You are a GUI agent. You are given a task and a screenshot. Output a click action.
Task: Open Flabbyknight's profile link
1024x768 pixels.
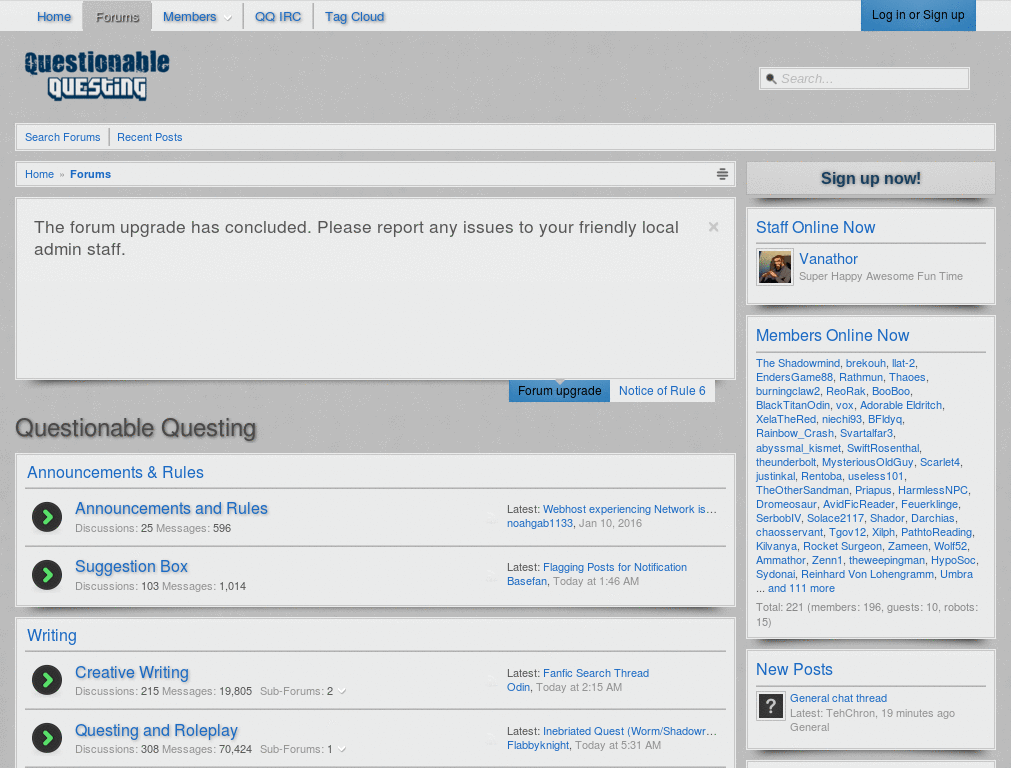point(538,745)
